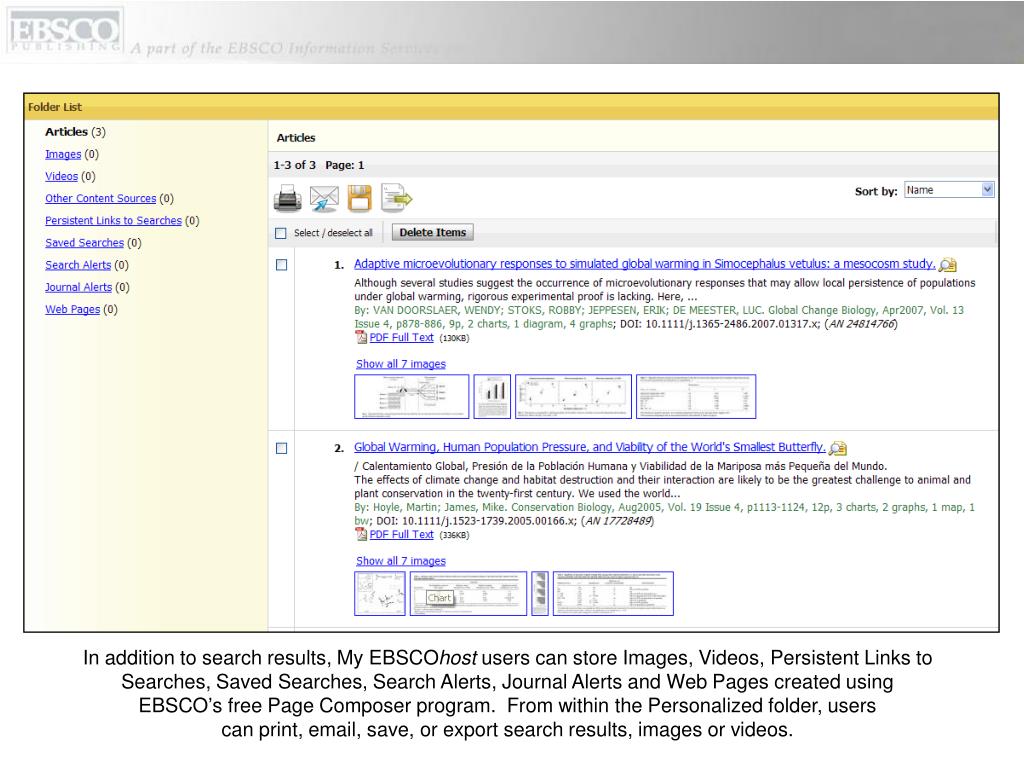Open the Search Alerts folder
Viewport: 1024px width, 768px height.
tap(78, 265)
